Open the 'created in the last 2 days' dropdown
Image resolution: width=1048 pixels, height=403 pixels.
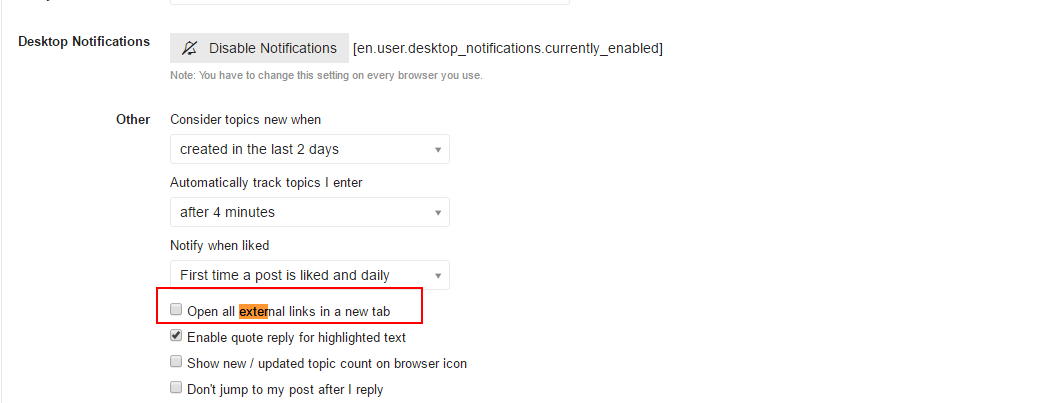[309, 149]
